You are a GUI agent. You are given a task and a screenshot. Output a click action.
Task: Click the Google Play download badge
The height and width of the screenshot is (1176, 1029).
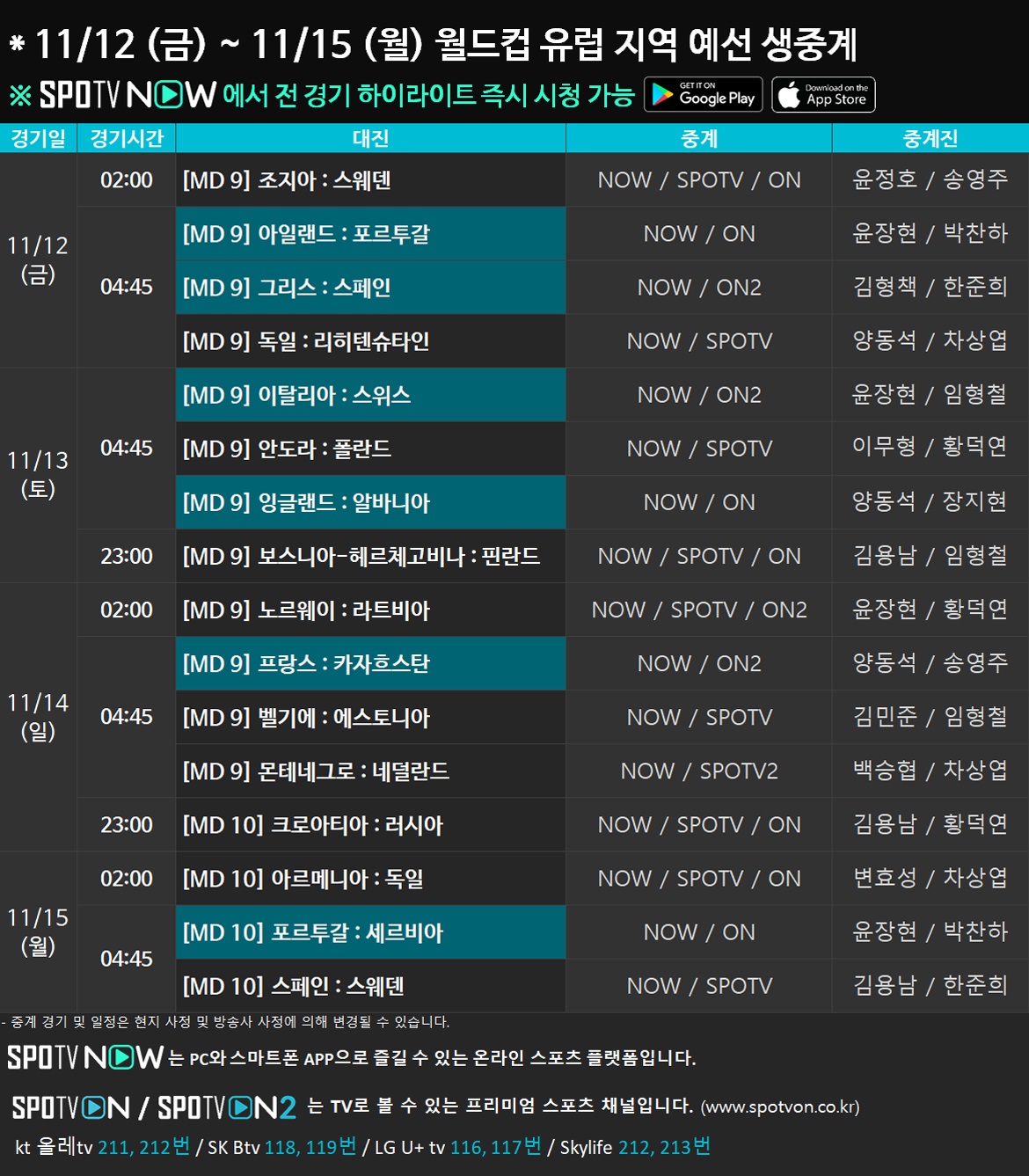703,95
